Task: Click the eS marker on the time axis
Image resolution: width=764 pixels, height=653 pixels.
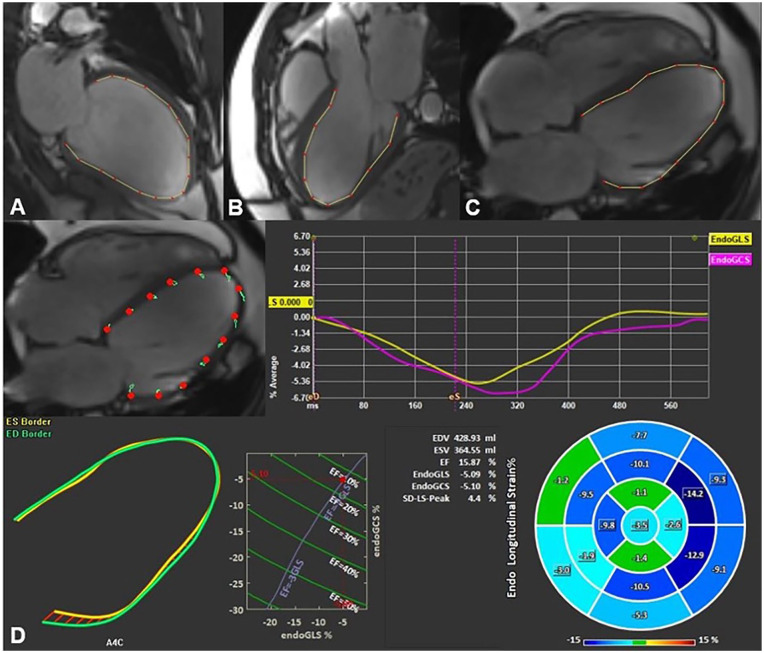Action: pos(456,397)
